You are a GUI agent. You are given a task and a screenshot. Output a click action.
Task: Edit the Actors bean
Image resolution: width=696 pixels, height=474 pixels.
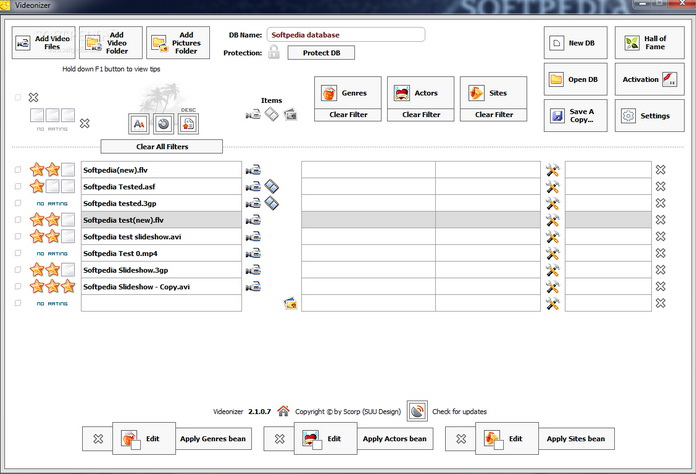point(325,438)
